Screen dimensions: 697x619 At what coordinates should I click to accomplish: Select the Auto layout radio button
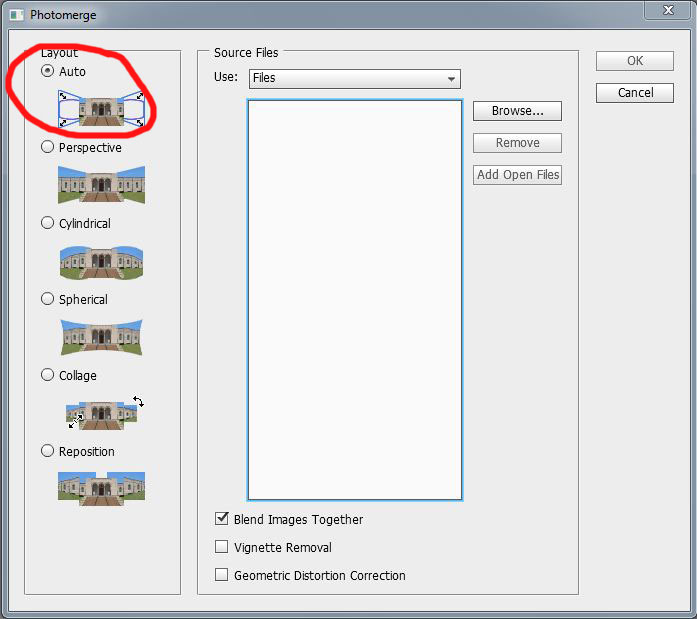tap(47, 71)
